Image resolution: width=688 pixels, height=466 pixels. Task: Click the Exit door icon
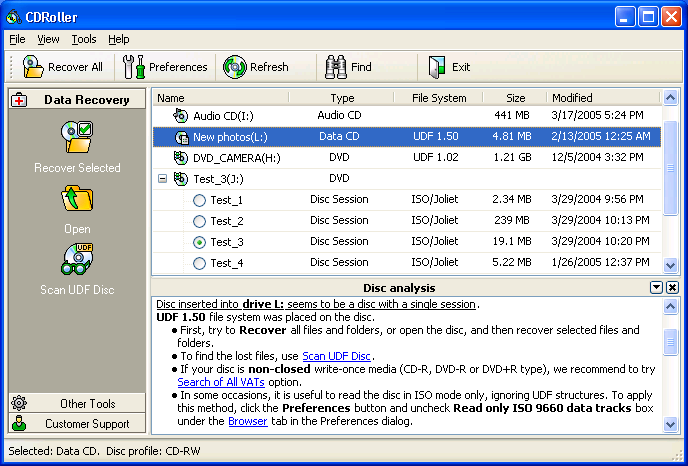click(x=436, y=67)
